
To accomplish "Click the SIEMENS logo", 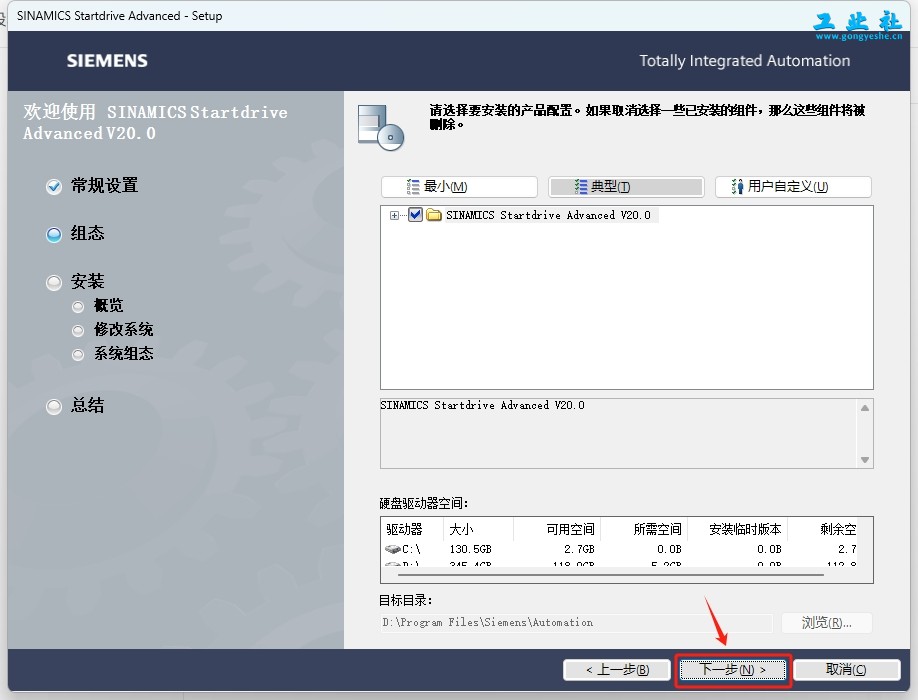I will [x=107, y=61].
